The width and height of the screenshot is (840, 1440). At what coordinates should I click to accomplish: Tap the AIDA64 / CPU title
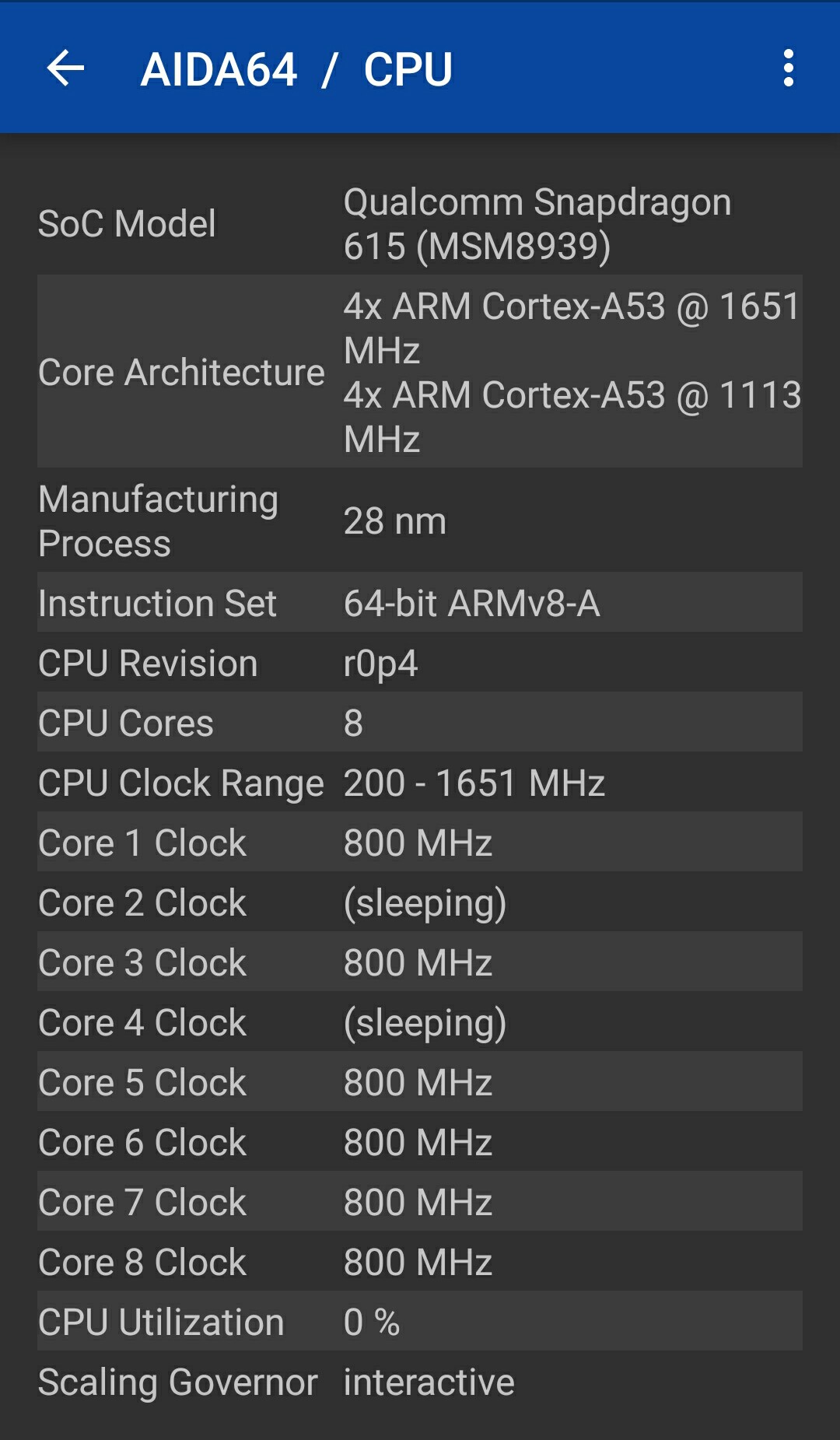click(296, 70)
